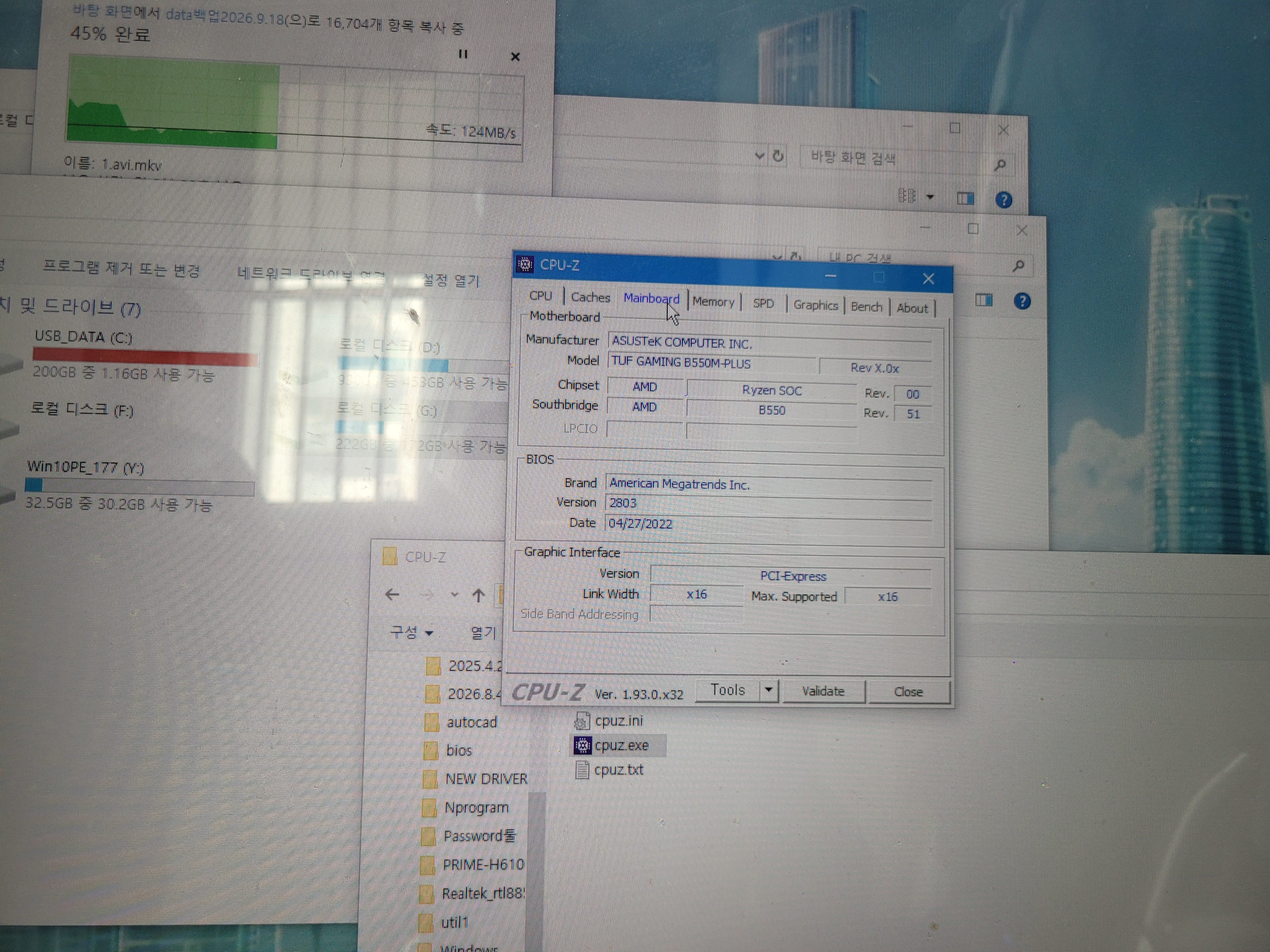Open the Graphics tab in CPU-Z

[815, 305]
